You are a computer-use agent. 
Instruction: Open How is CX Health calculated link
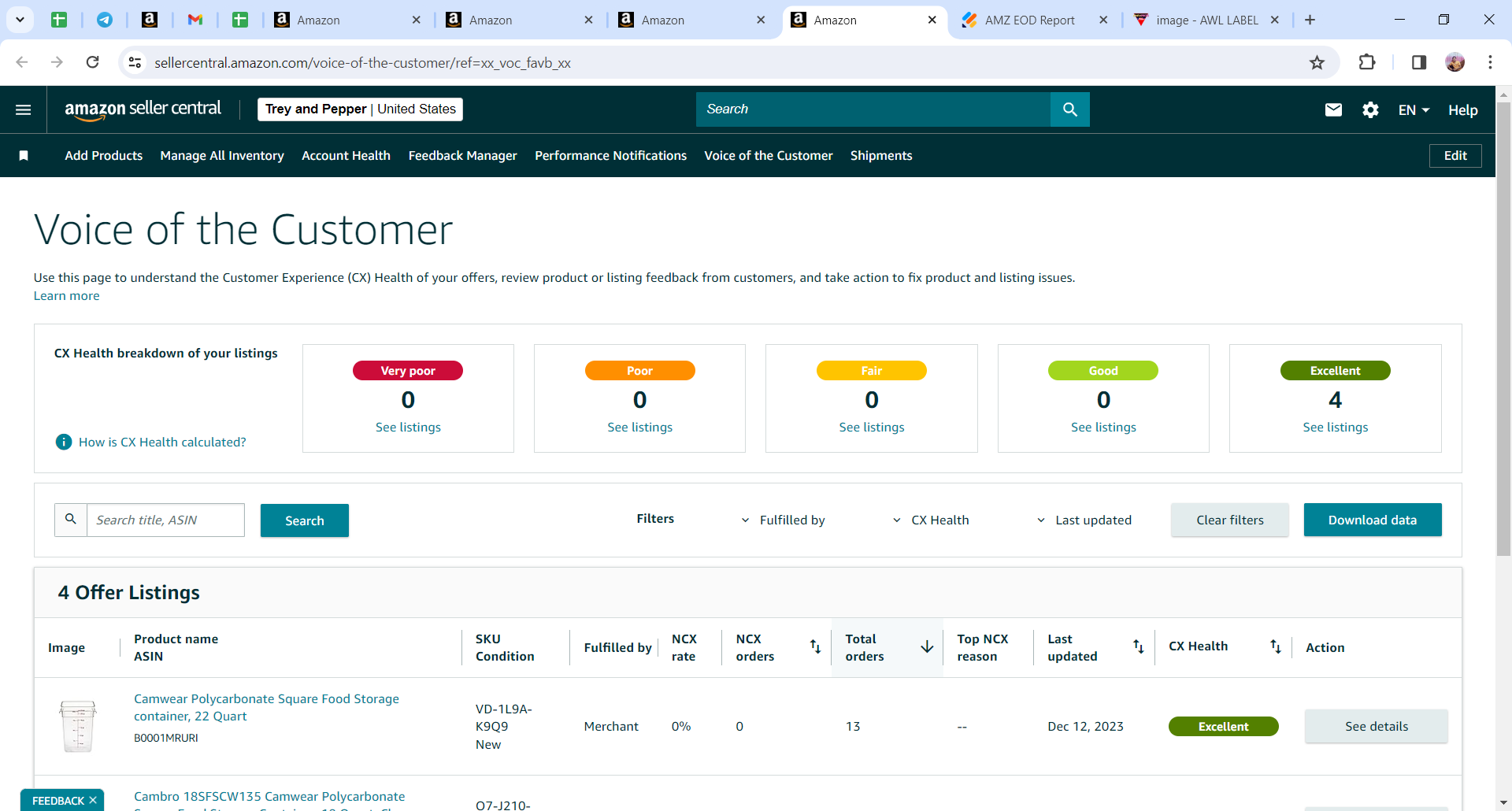pos(162,442)
